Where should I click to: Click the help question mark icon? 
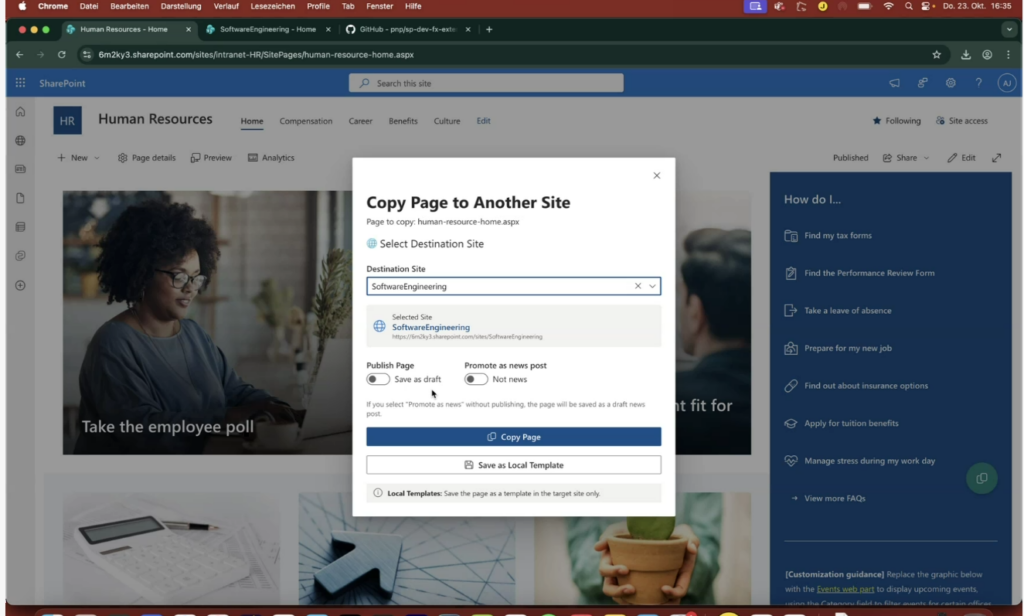tap(978, 83)
